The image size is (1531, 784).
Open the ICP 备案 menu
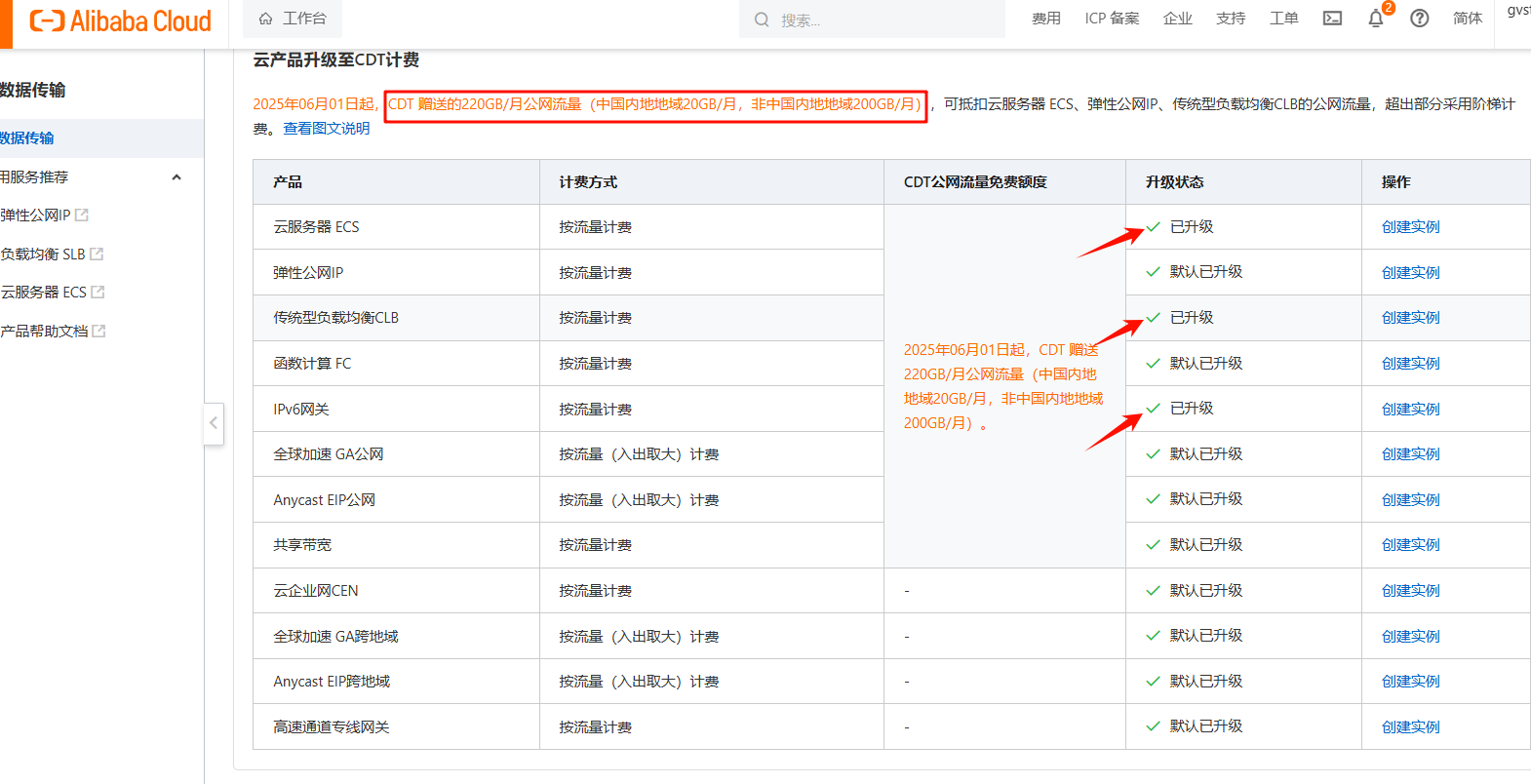(1112, 19)
